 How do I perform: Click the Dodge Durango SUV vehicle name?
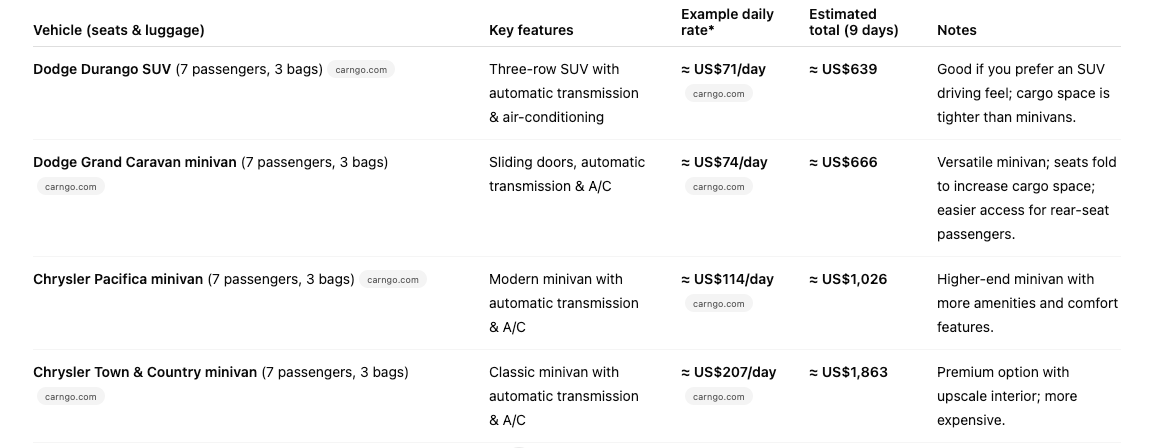pyautogui.click(x=102, y=69)
